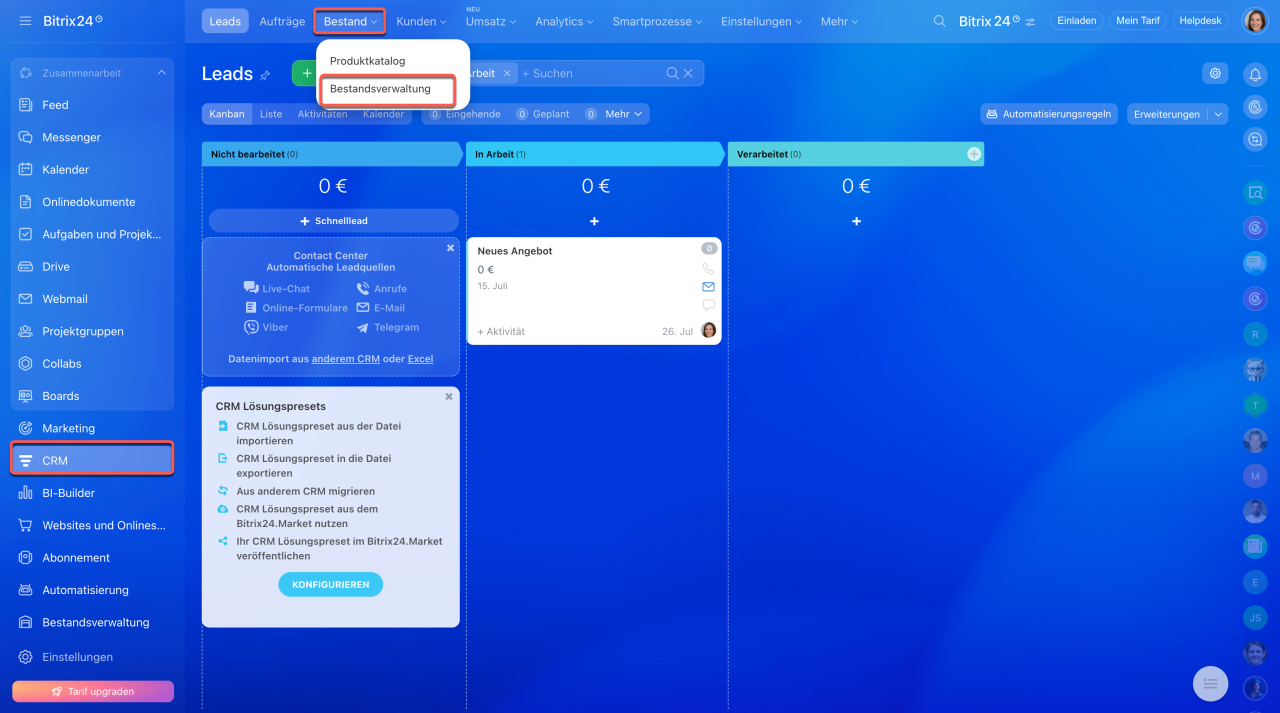Open the user profile avatar top right
Screen dimensions: 1280x713
click(1255, 21)
